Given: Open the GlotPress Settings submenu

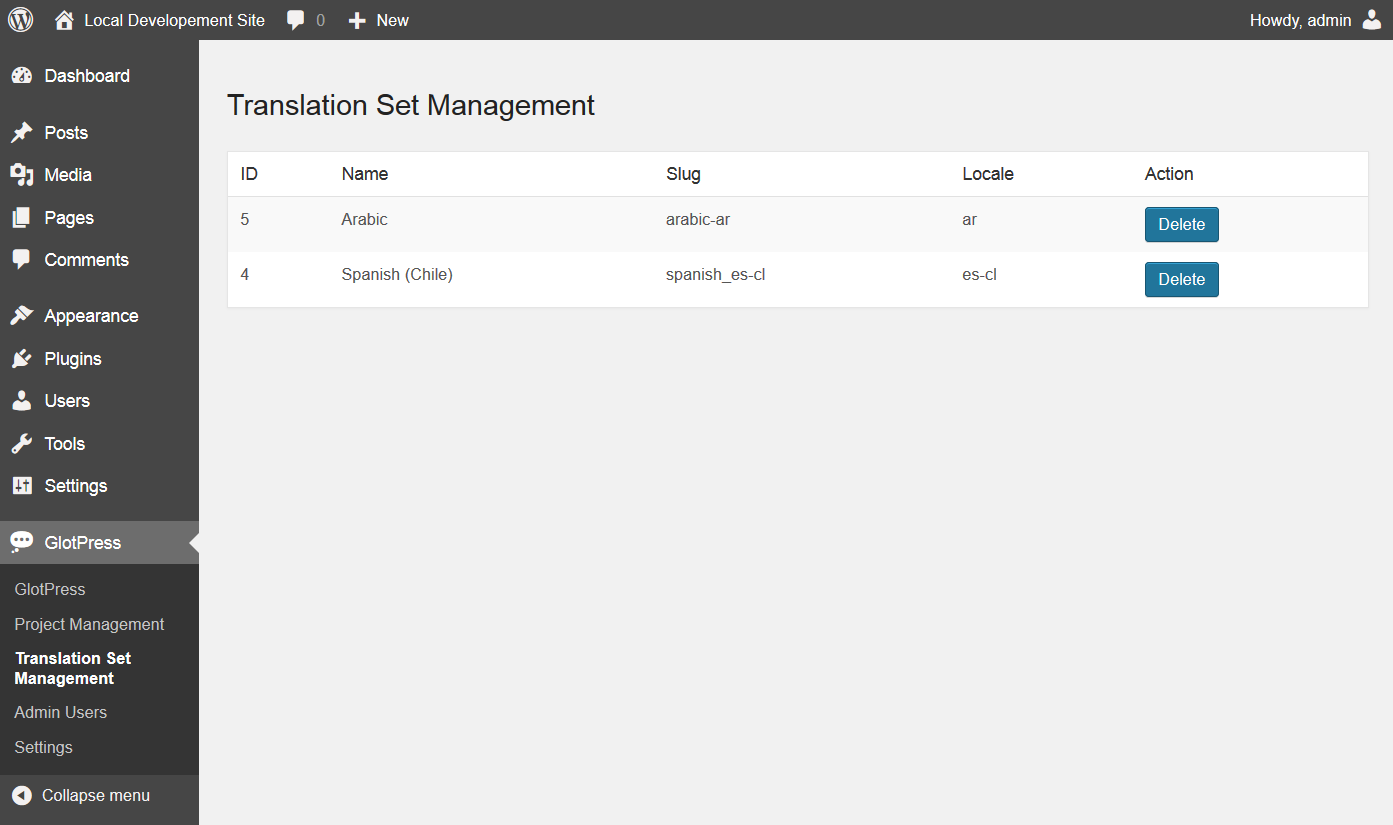Looking at the screenshot, I should (x=43, y=748).
